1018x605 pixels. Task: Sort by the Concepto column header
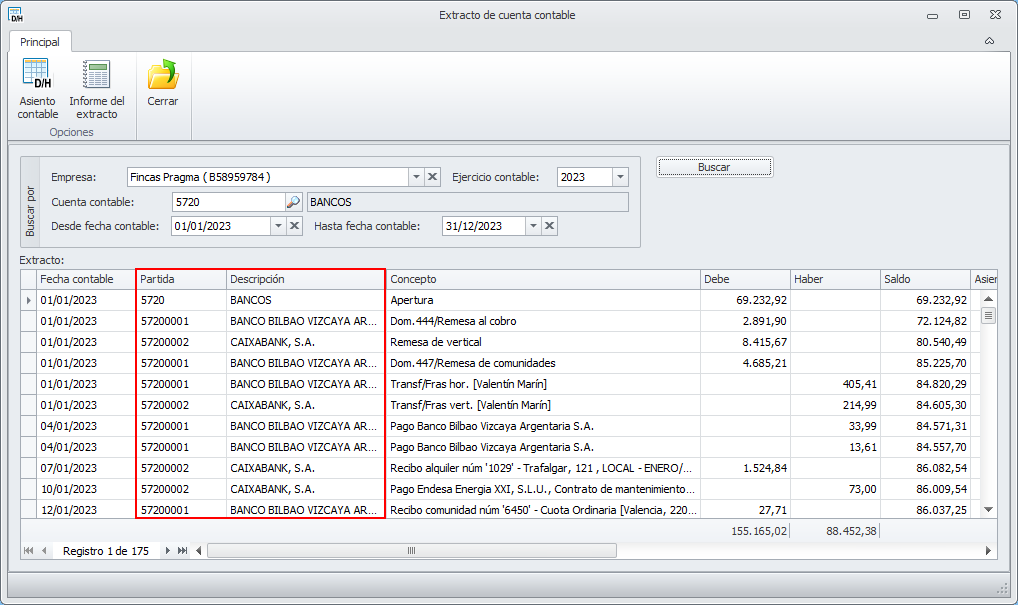[540, 279]
